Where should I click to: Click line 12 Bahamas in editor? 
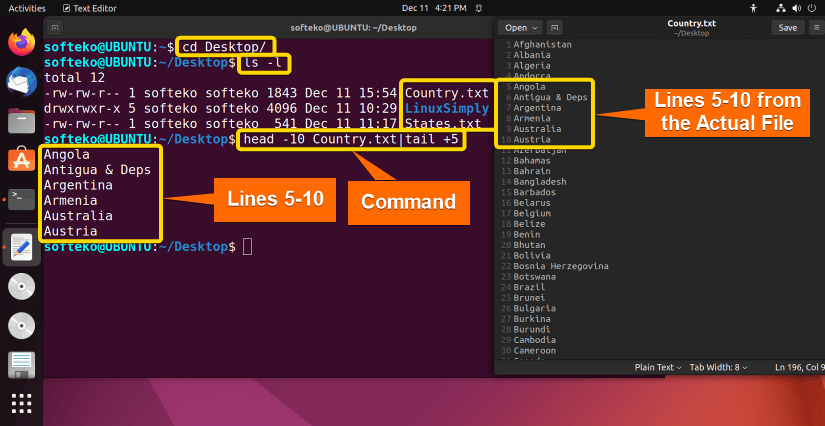(x=532, y=160)
